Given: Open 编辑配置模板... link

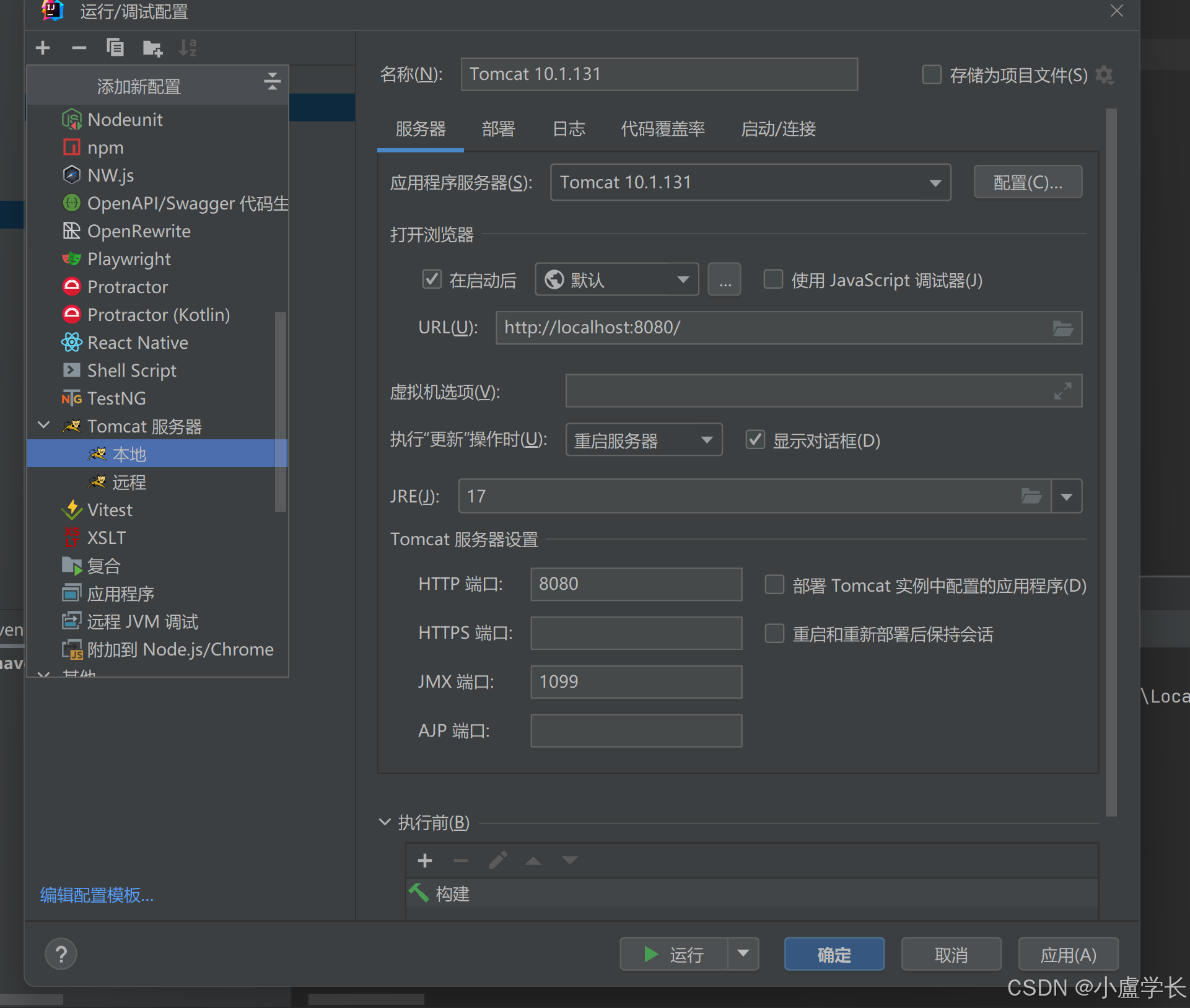Looking at the screenshot, I should click(x=97, y=895).
